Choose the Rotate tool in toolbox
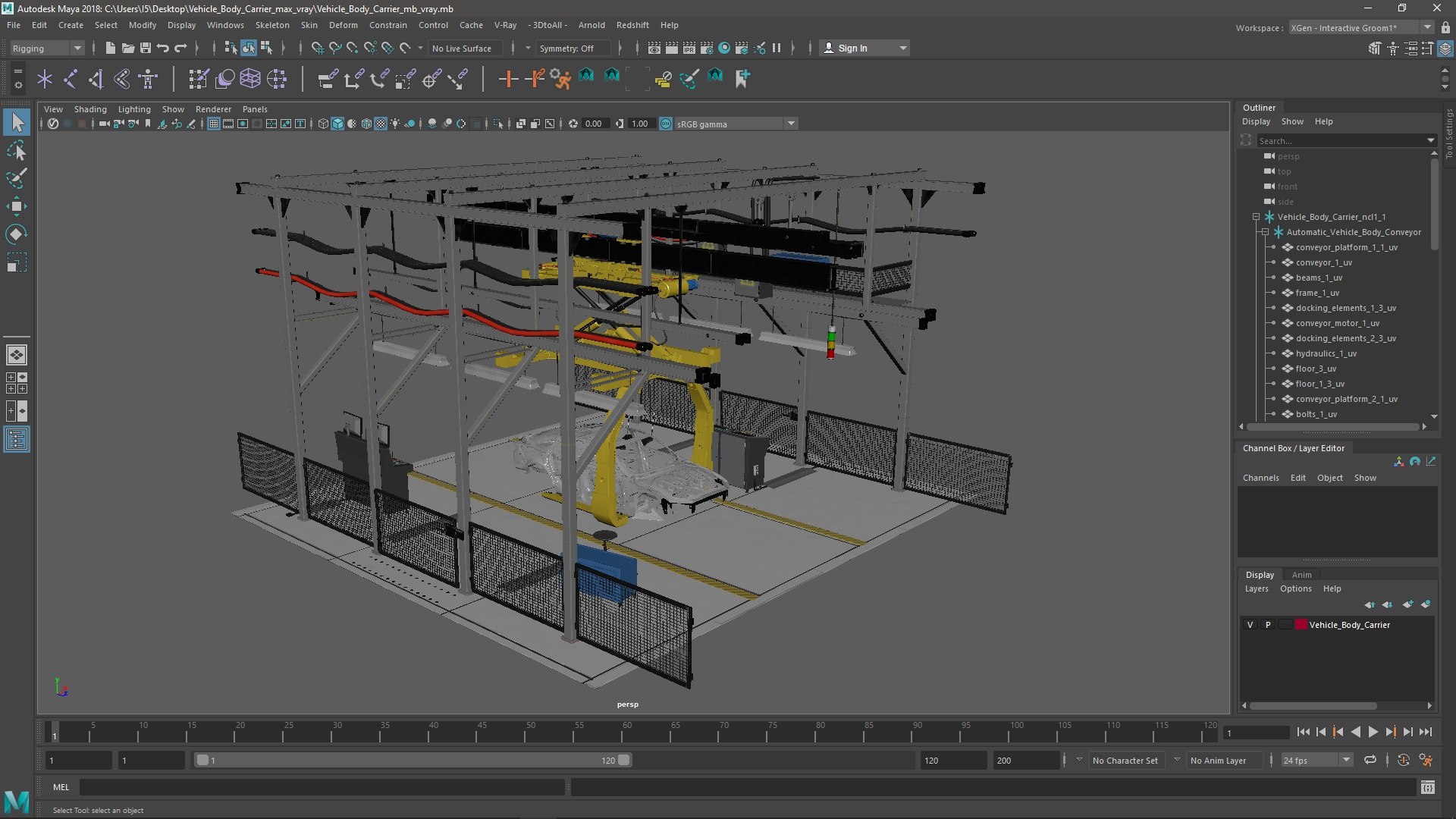The image size is (1456, 819). coord(17,234)
